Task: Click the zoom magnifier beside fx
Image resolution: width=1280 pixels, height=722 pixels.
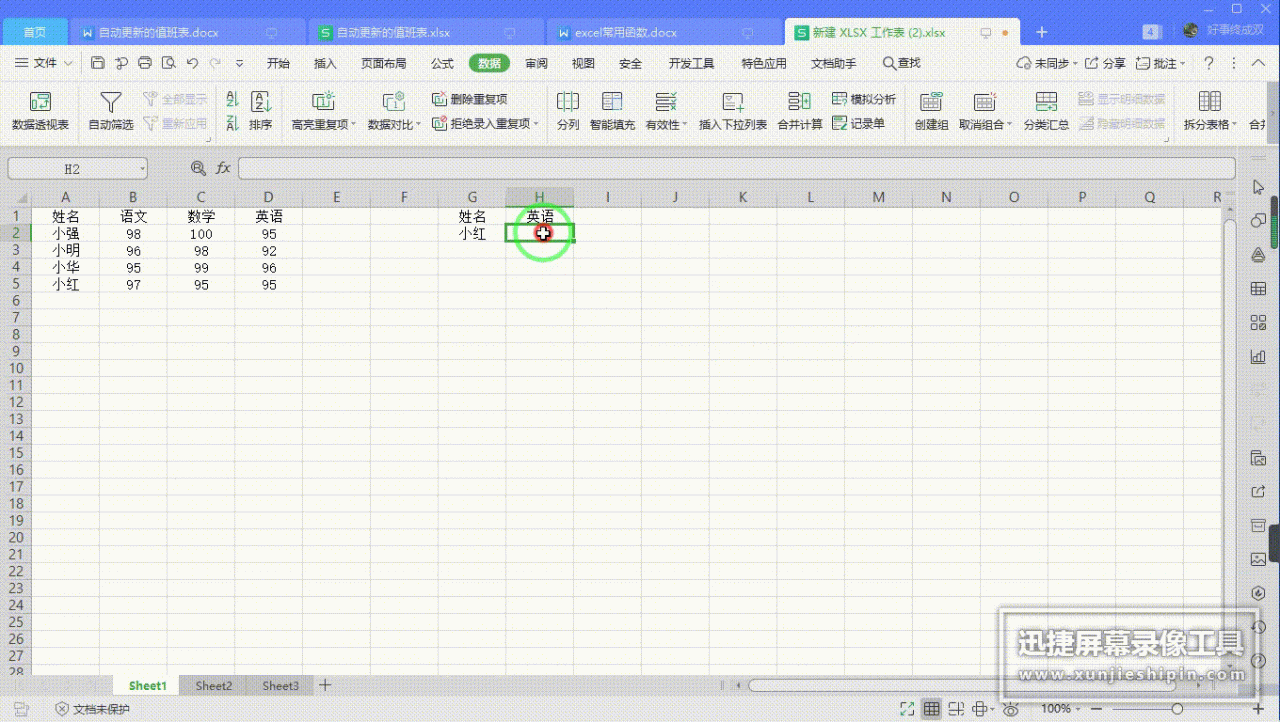Action: click(198, 168)
